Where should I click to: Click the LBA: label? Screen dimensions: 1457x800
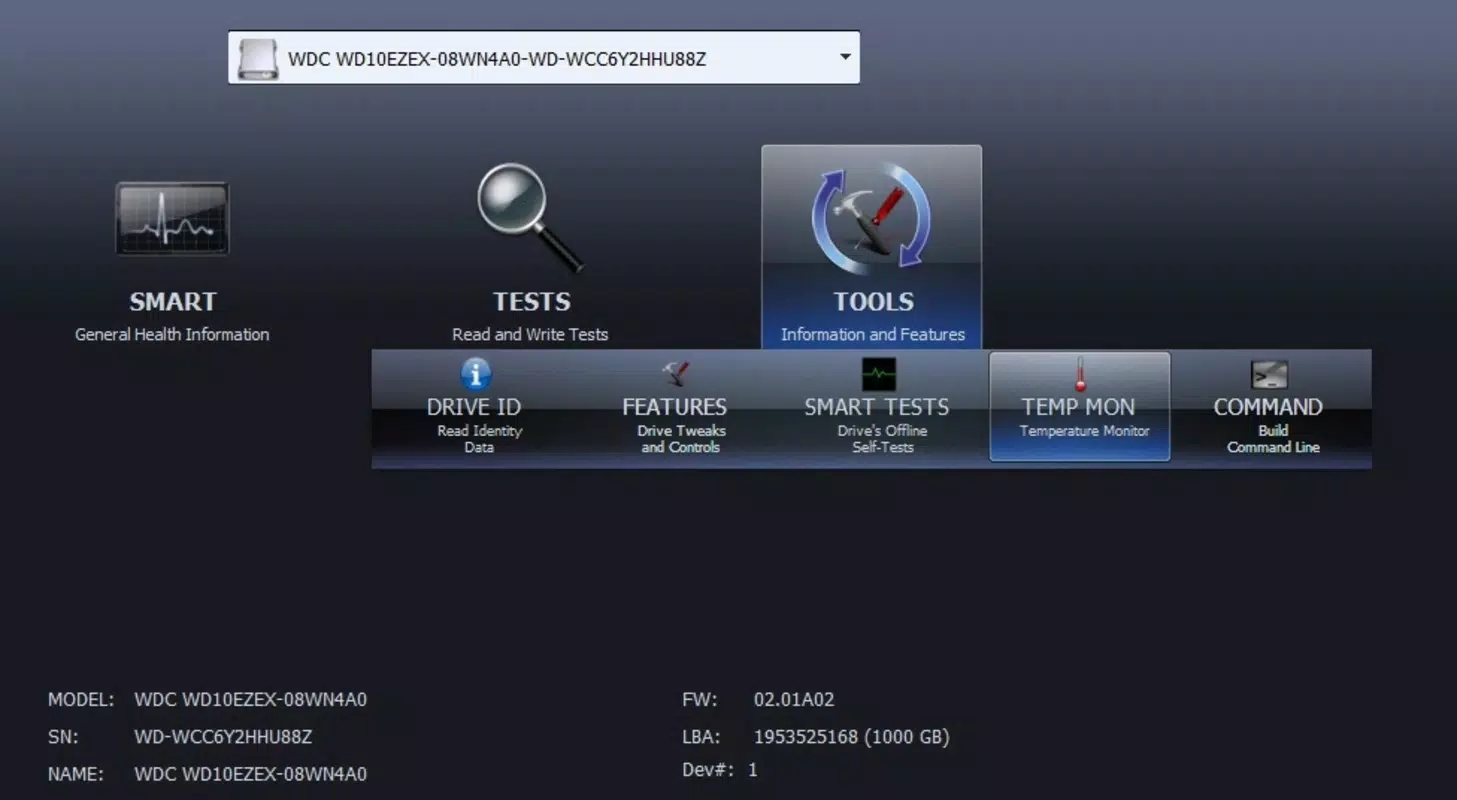point(702,737)
